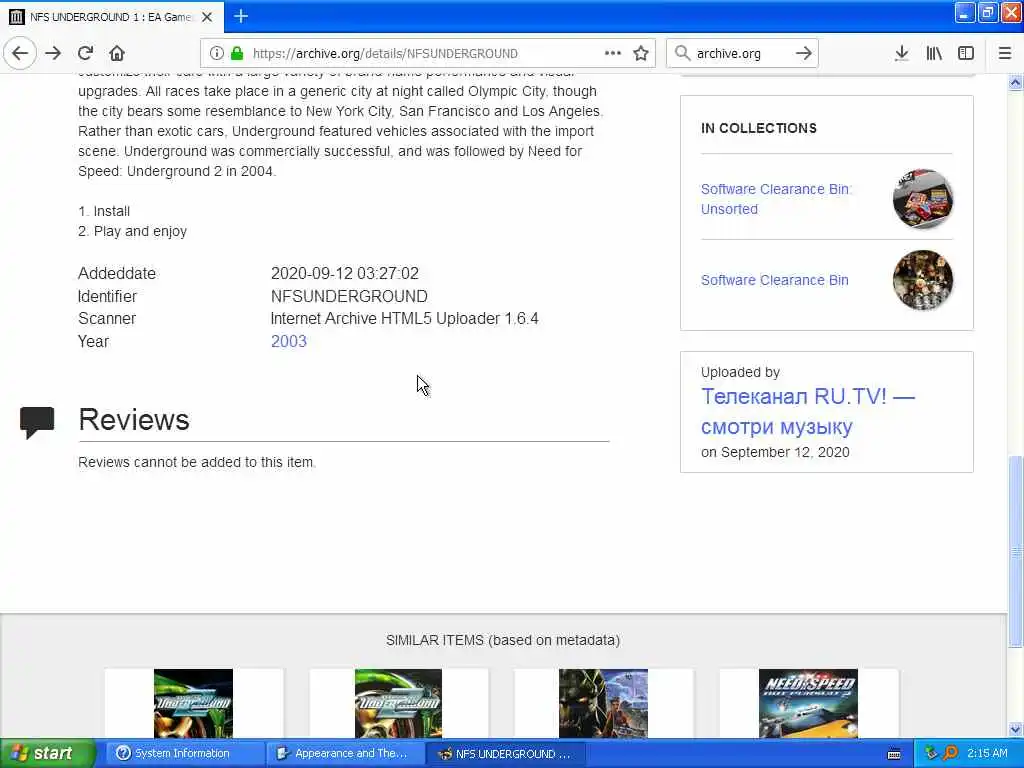
Task: Go forward to the next page
Action: [54, 53]
